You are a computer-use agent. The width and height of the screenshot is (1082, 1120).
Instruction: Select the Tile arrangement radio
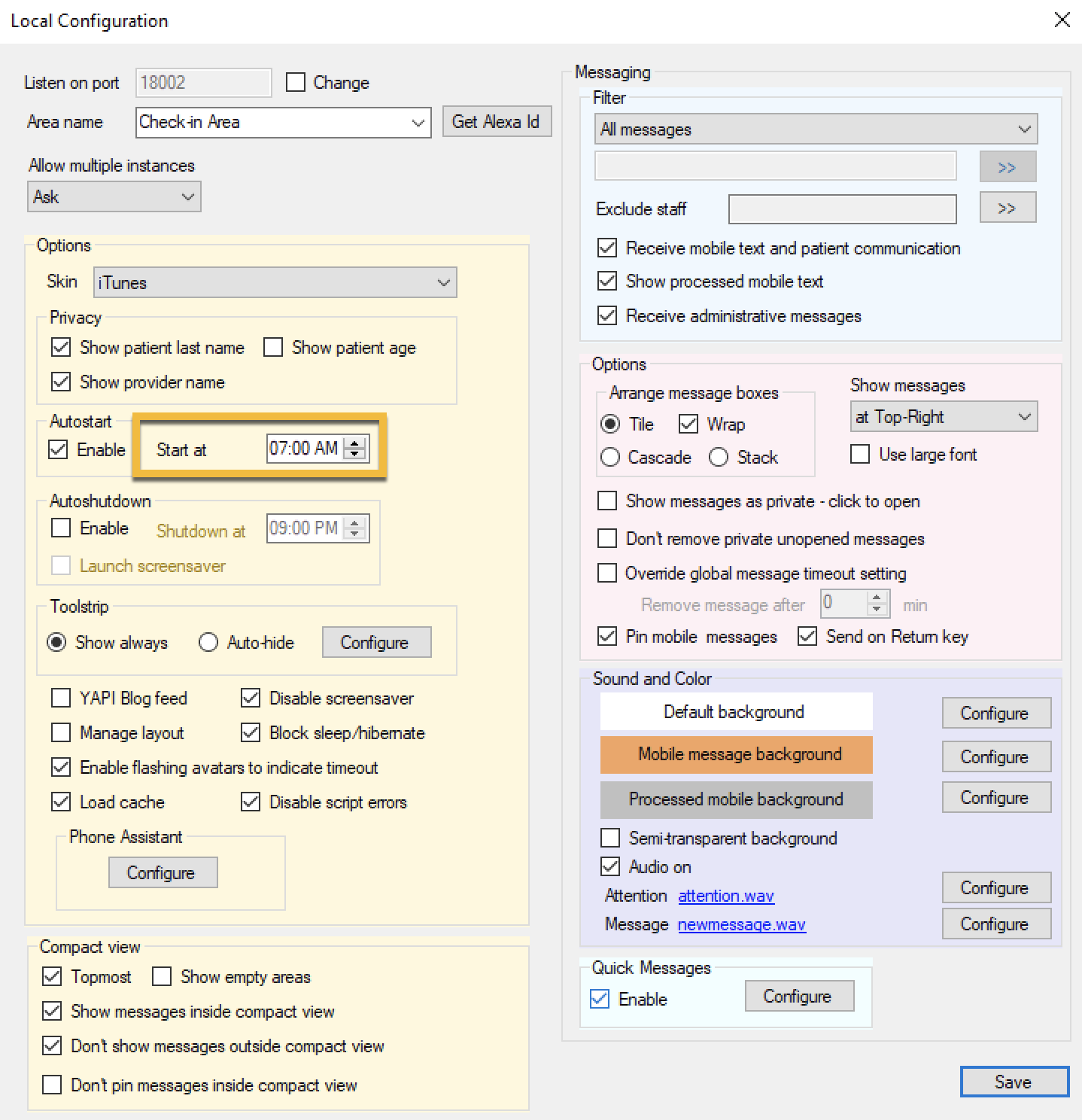[x=610, y=424]
